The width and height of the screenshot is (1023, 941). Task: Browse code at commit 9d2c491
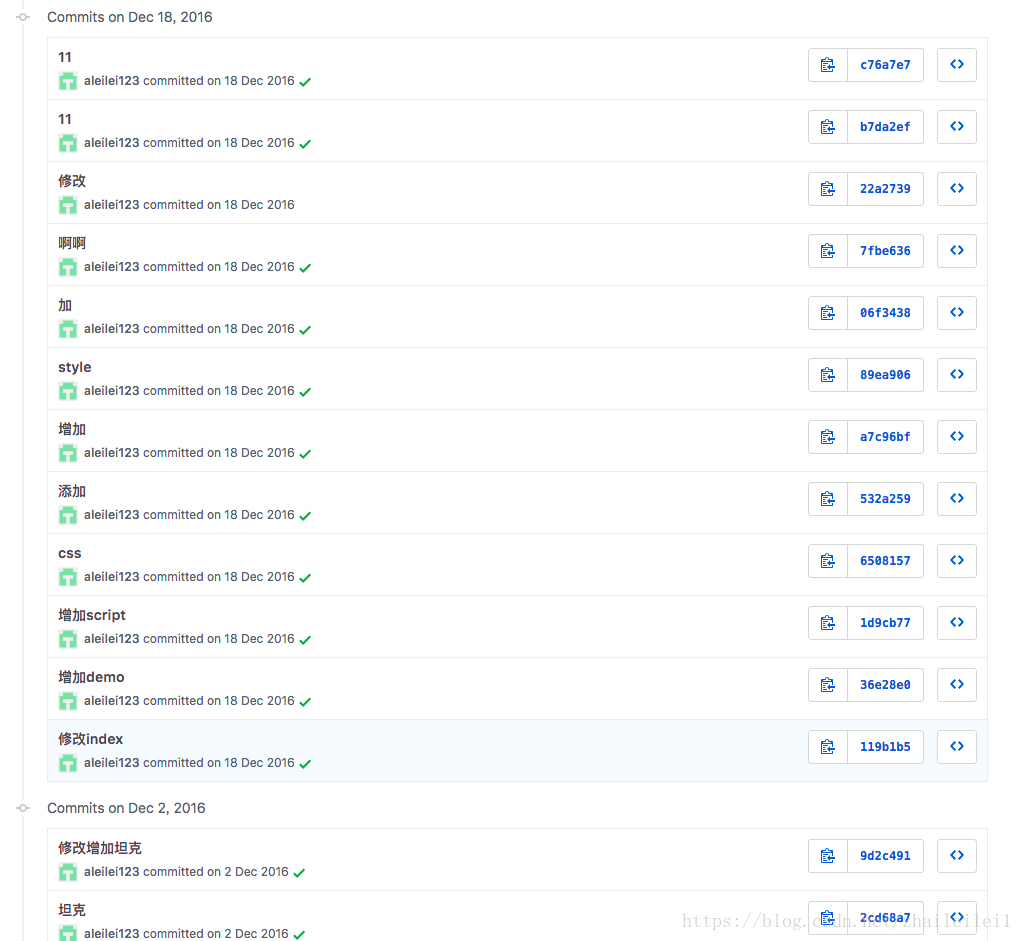(x=956, y=856)
